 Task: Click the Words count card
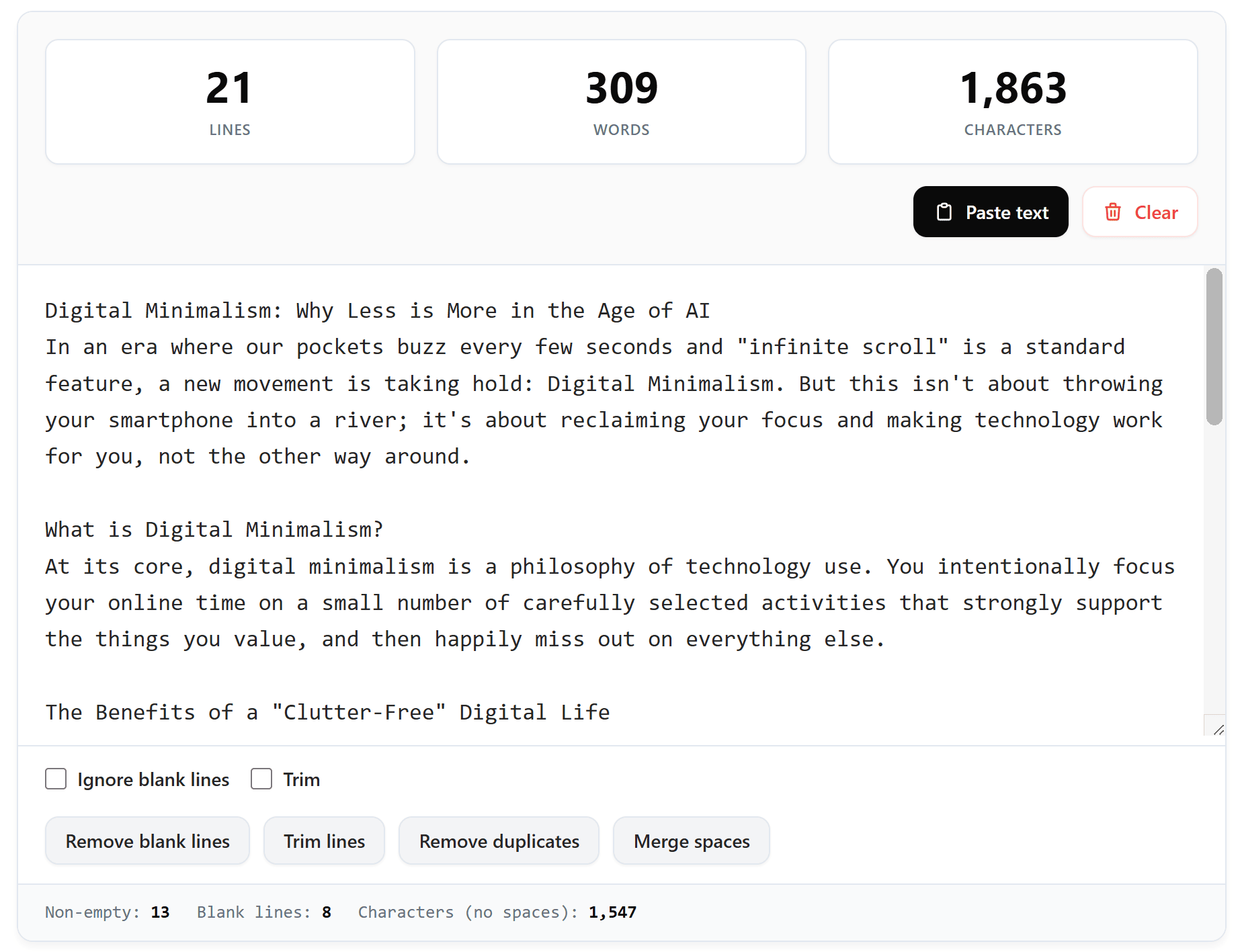[621, 102]
